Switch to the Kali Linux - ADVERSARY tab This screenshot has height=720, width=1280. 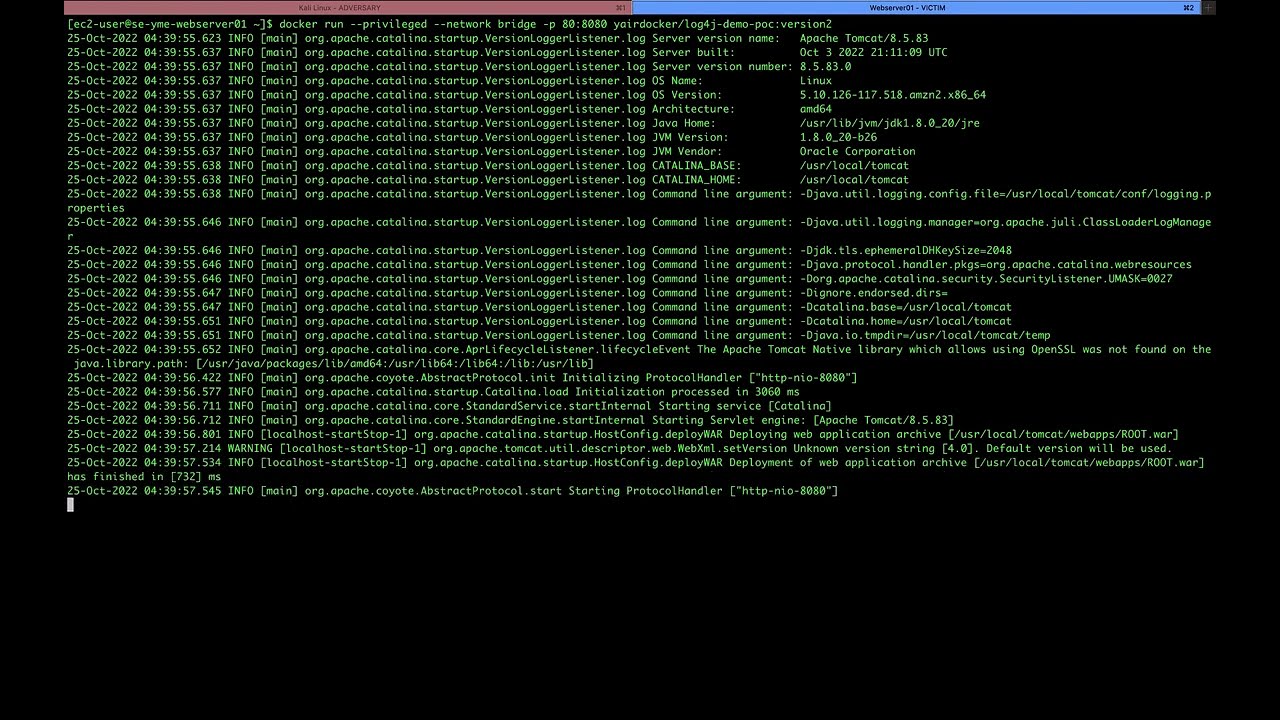click(x=340, y=7)
